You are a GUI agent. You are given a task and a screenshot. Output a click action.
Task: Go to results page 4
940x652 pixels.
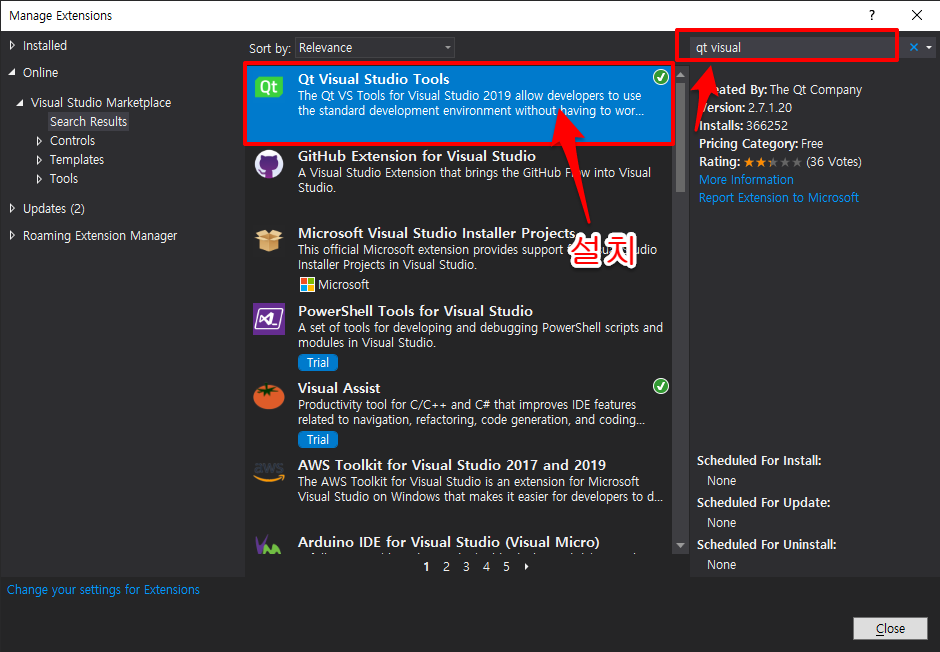point(486,567)
